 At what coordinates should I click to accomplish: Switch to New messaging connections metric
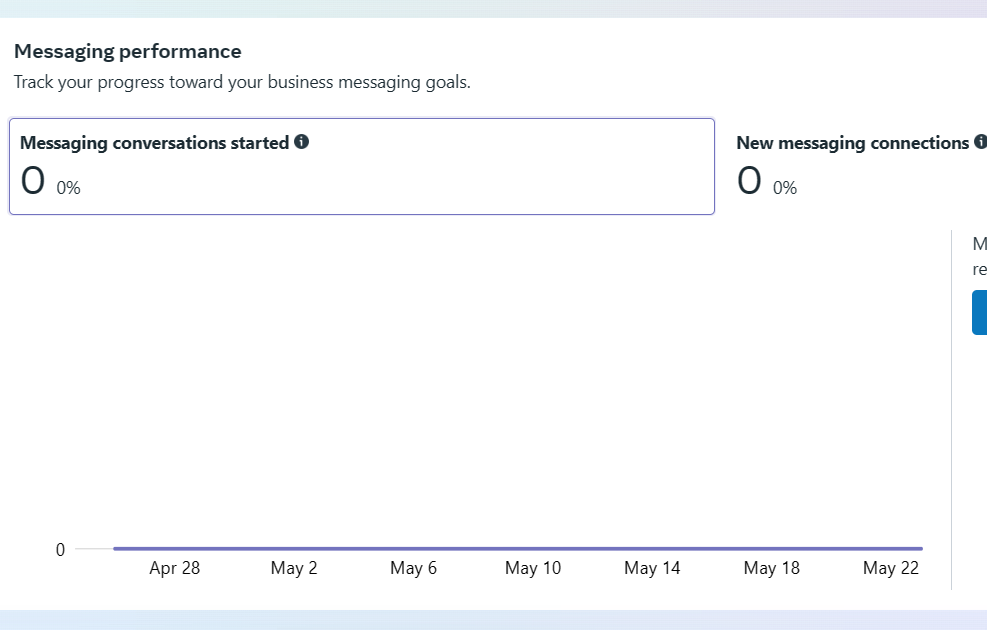point(853,143)
